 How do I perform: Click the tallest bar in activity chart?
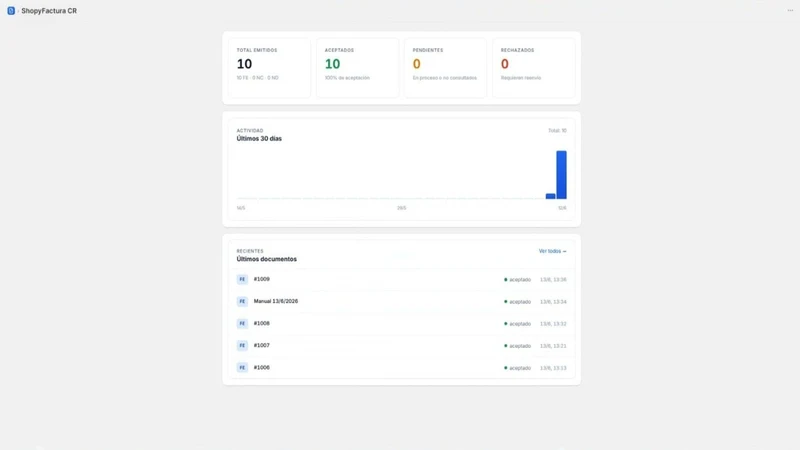(x=561, y=174)
